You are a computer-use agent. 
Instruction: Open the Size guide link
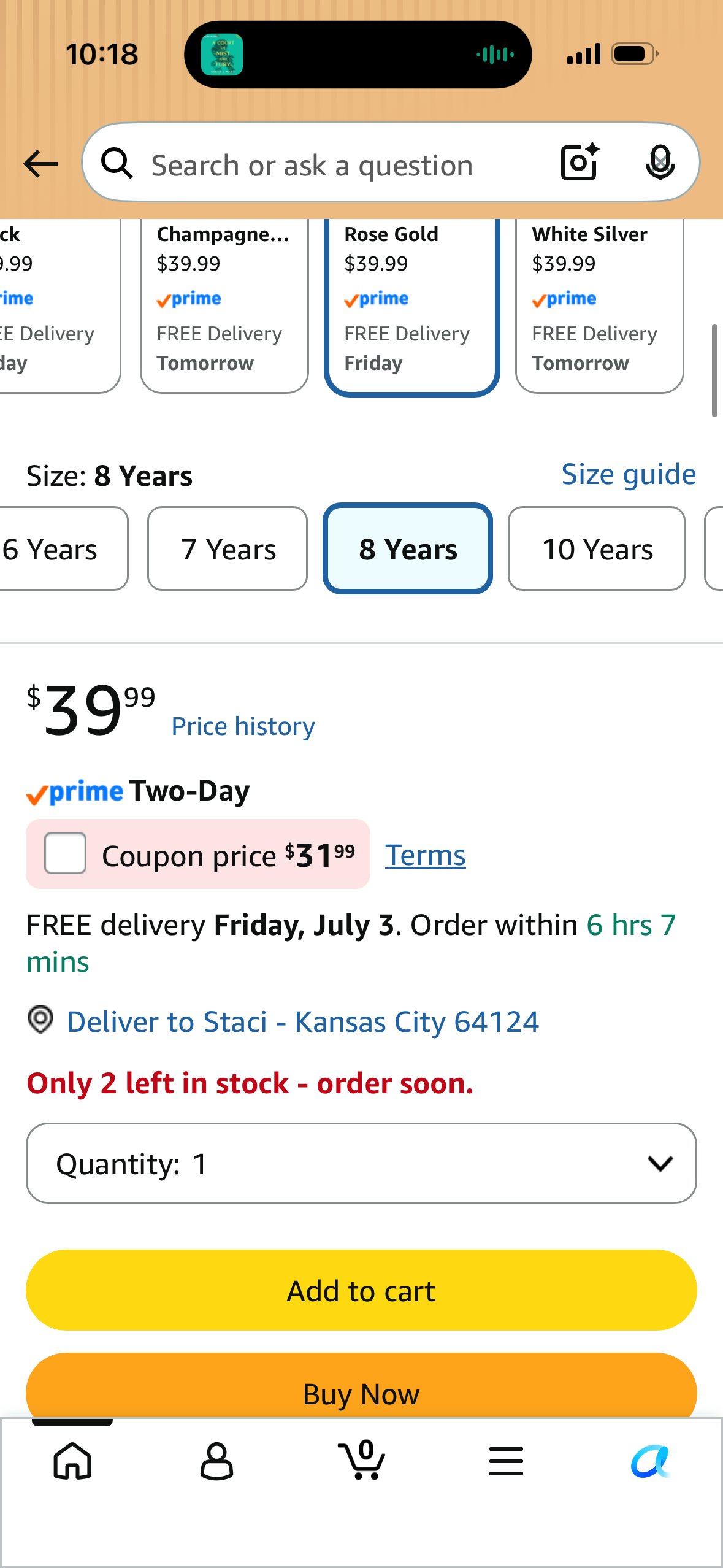pyautogui.click(x=629, y=474)
